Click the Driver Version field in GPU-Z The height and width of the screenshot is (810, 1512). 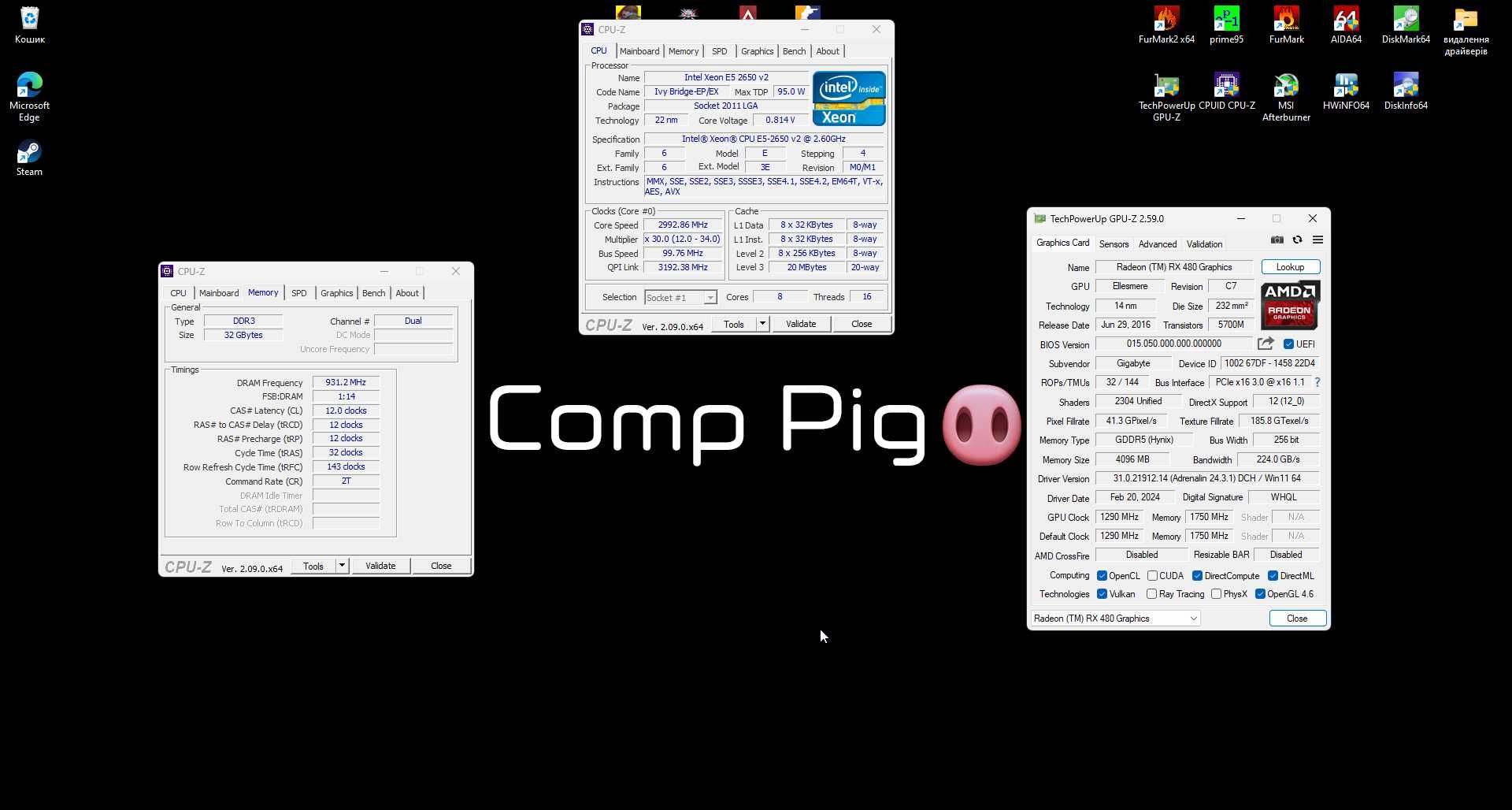point(1206,478)
